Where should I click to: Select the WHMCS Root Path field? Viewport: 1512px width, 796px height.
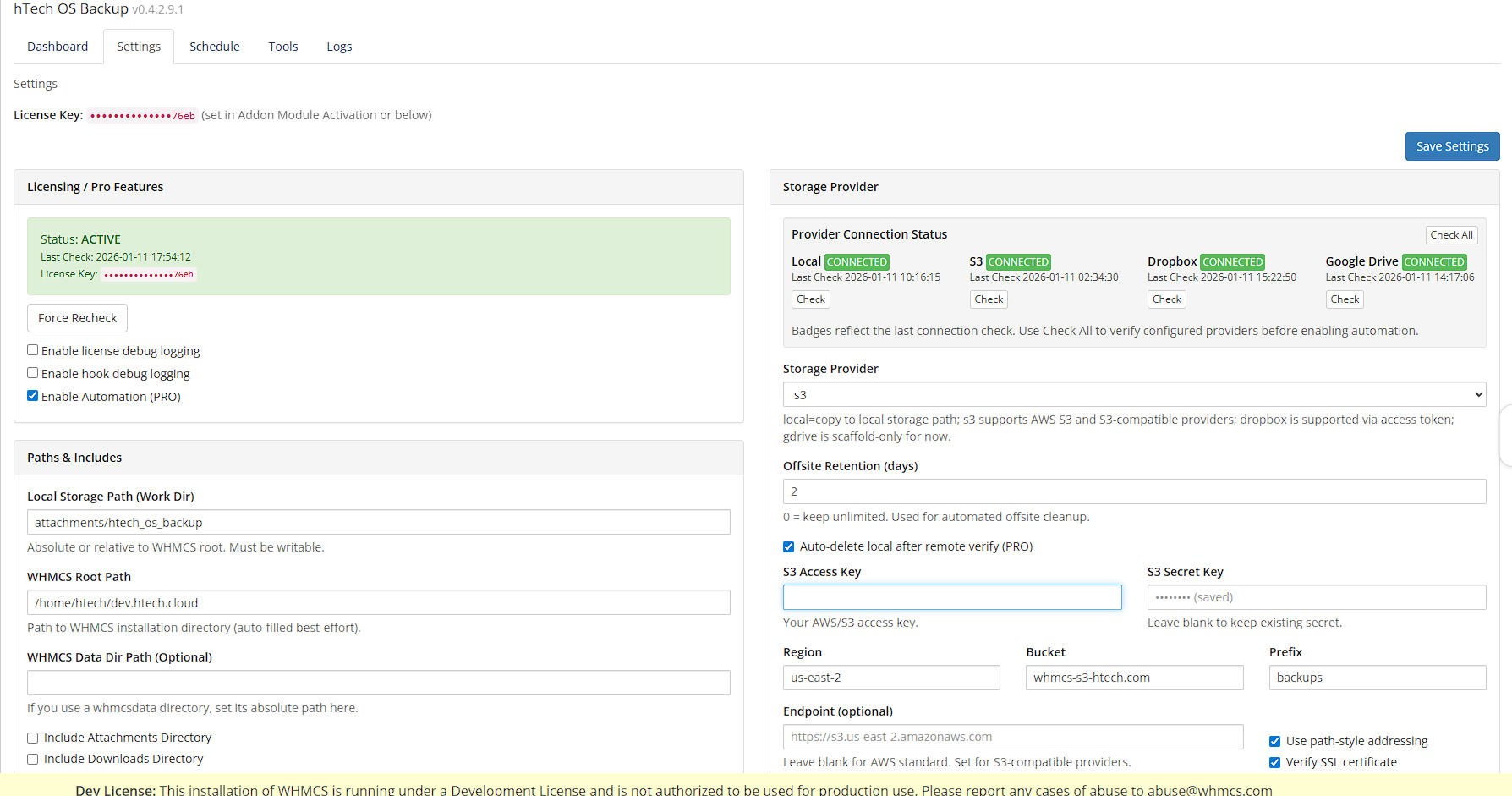(378, 603)
